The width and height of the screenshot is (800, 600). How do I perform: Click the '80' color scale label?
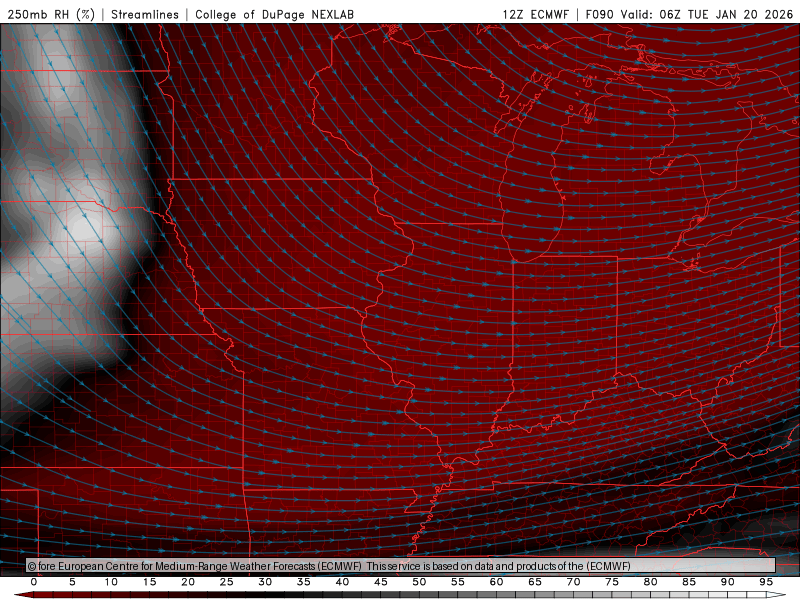click(650, 582)
